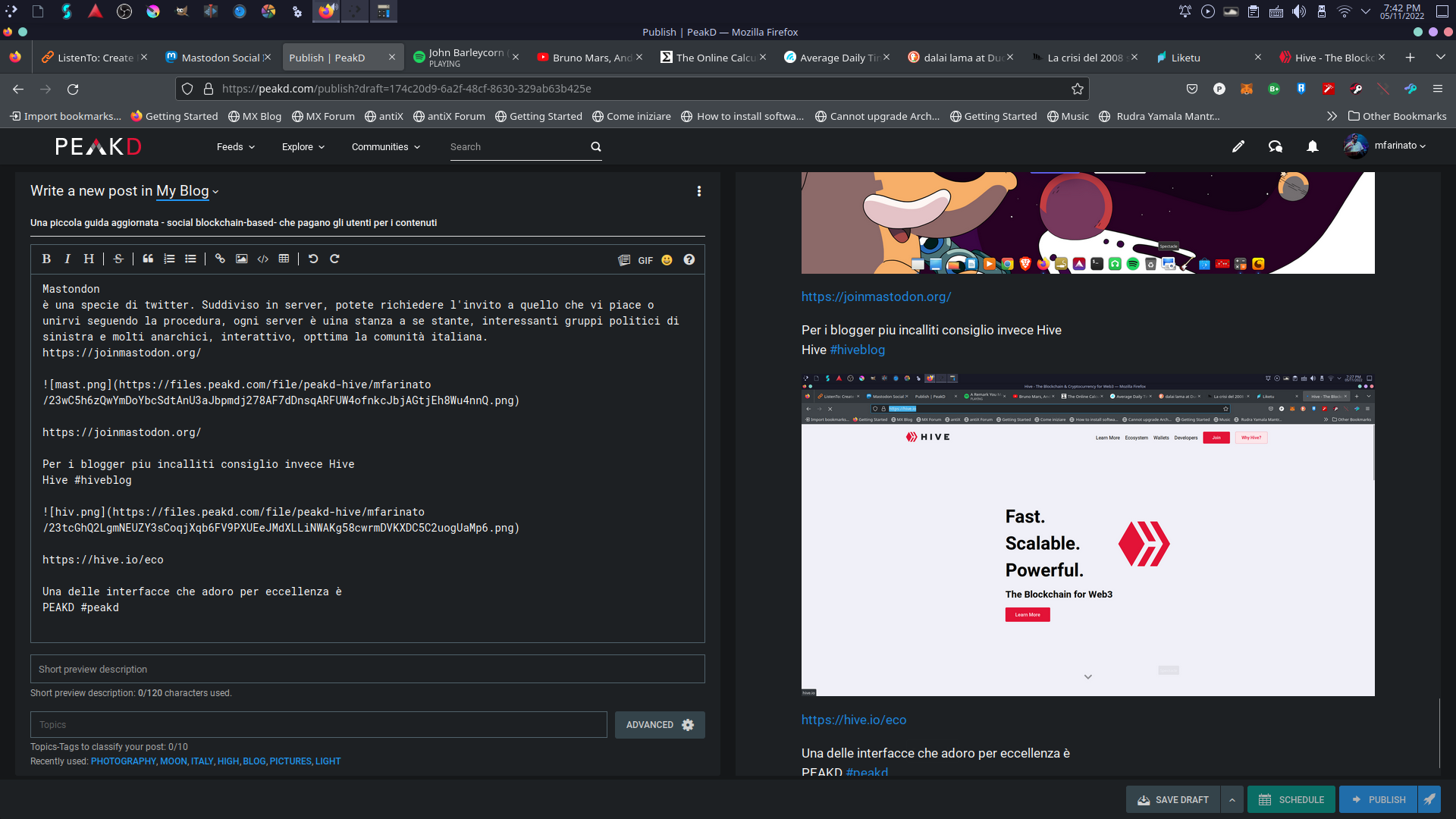Click the search magnifier icon
The height and width of the screenshot is (819, 1456).
tap(596, 147)
